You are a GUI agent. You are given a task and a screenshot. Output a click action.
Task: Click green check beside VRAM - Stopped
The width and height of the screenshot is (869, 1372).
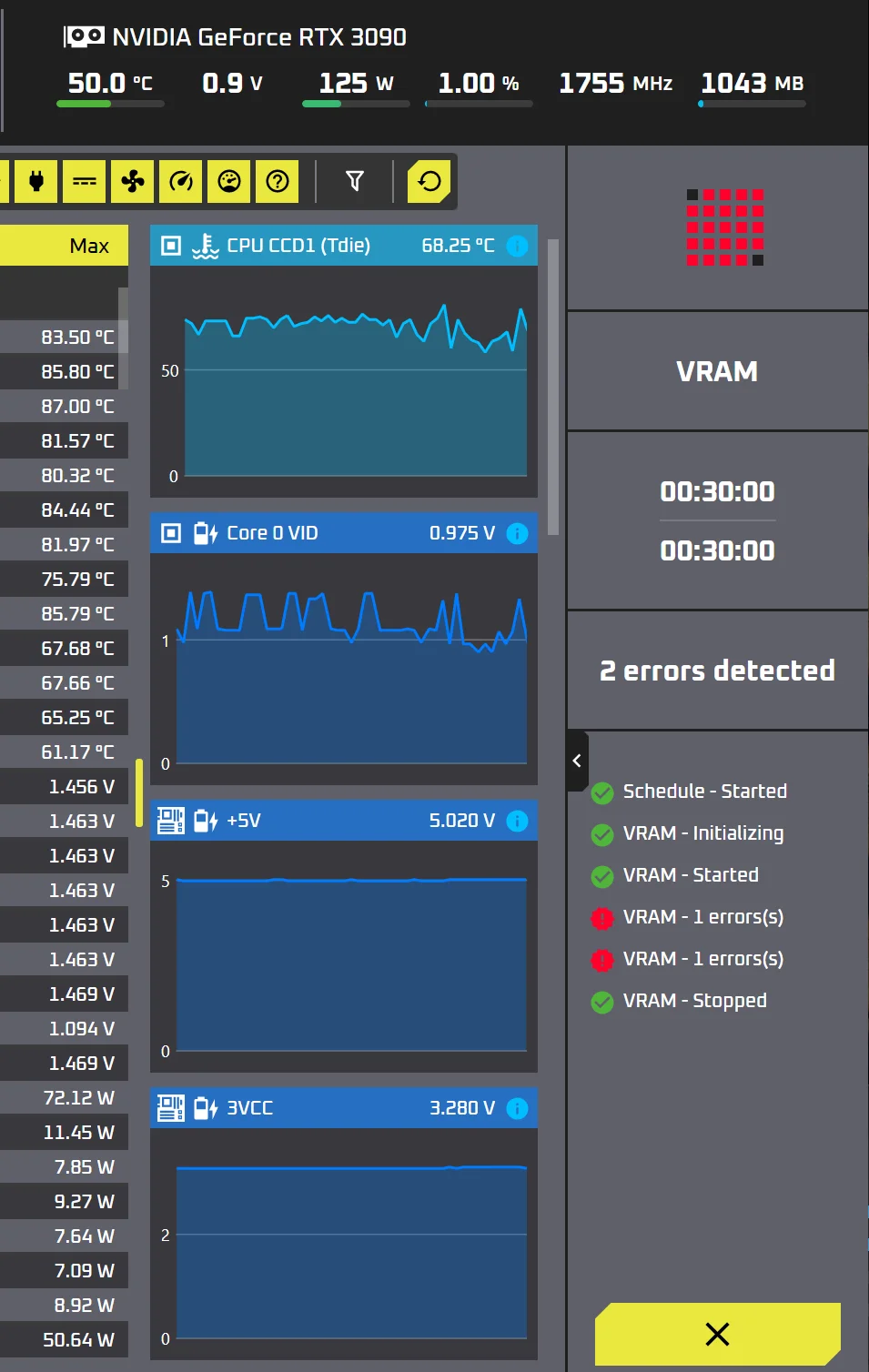602,1002
